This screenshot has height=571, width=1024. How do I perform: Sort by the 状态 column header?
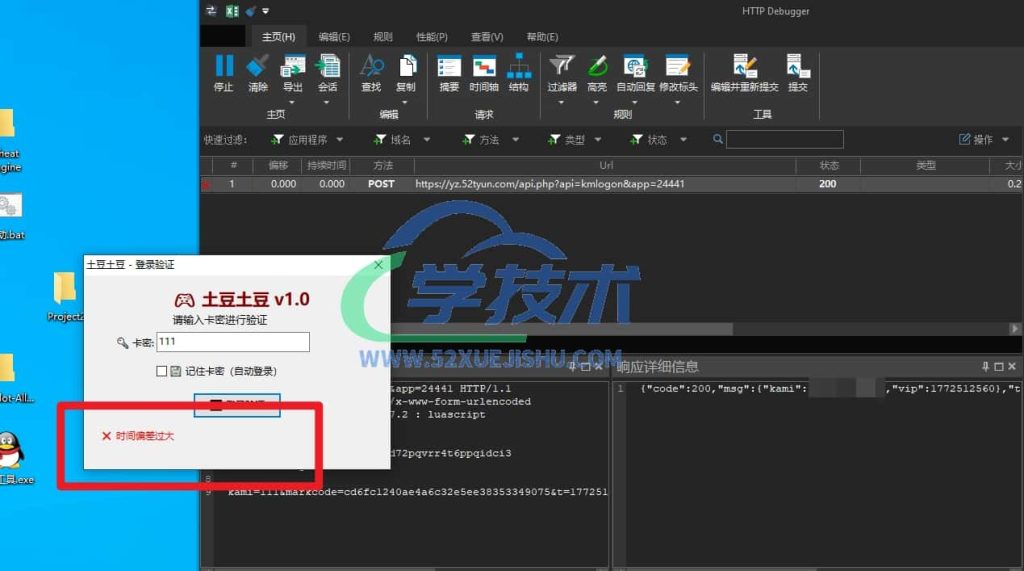pos(829,165)
